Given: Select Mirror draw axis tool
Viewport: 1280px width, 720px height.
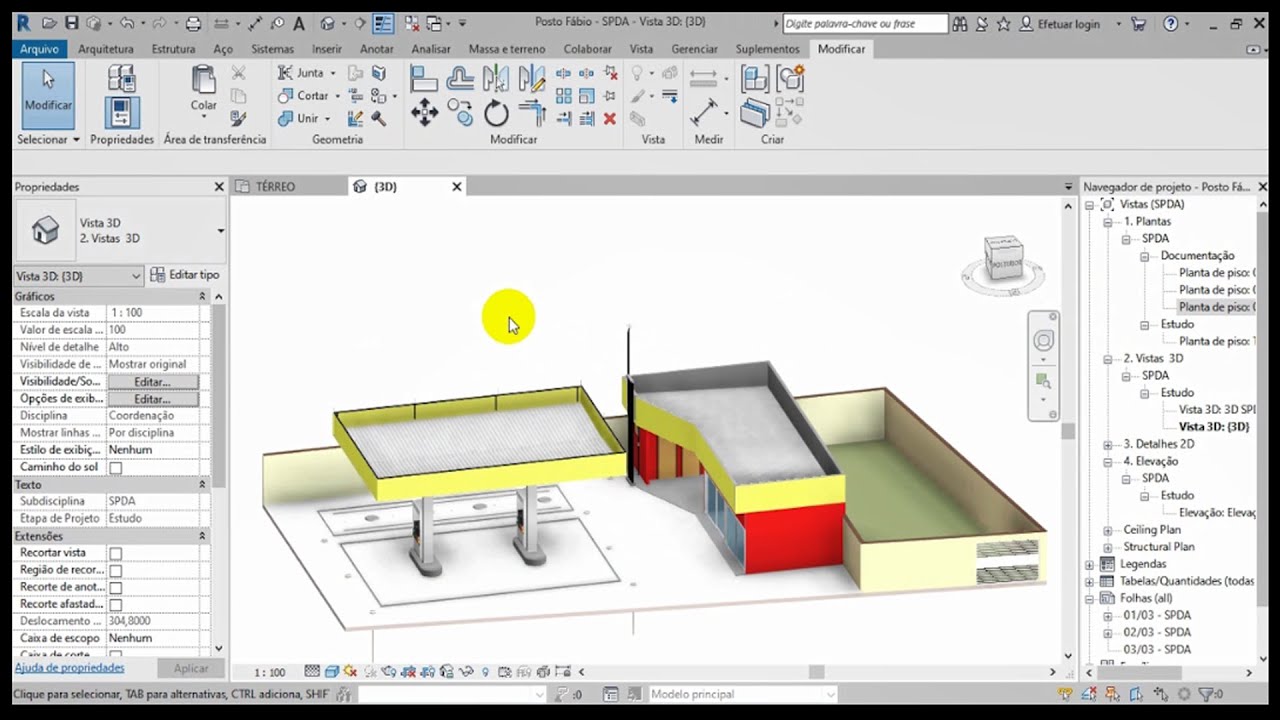Looking at the screenshot, I should pyautogui.click(x=532, y=78).
